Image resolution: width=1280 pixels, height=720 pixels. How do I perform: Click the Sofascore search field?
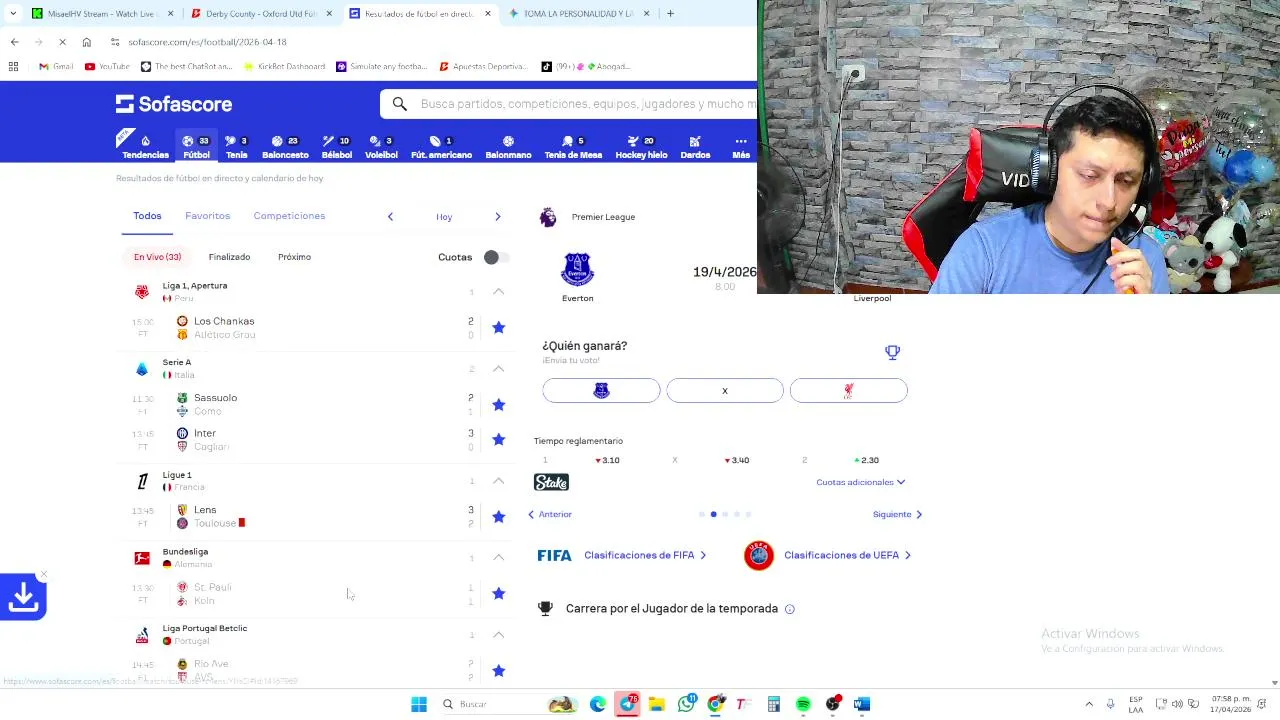tap(587, 104)
